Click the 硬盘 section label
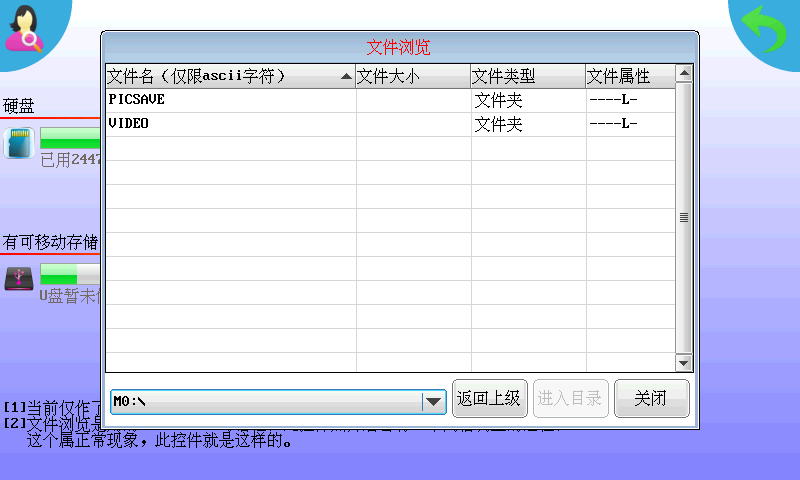Viewport: 800px width, 480px height. [19, 106]
